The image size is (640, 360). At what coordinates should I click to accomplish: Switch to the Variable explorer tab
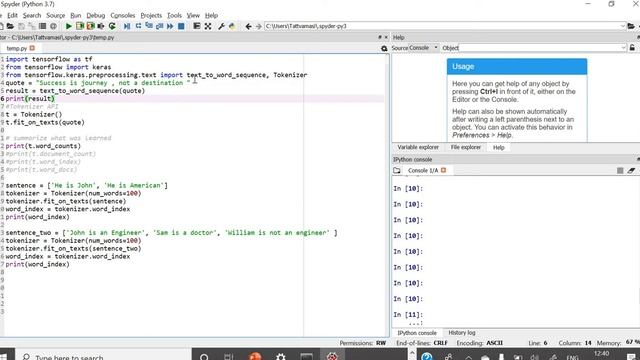[418, 147]
